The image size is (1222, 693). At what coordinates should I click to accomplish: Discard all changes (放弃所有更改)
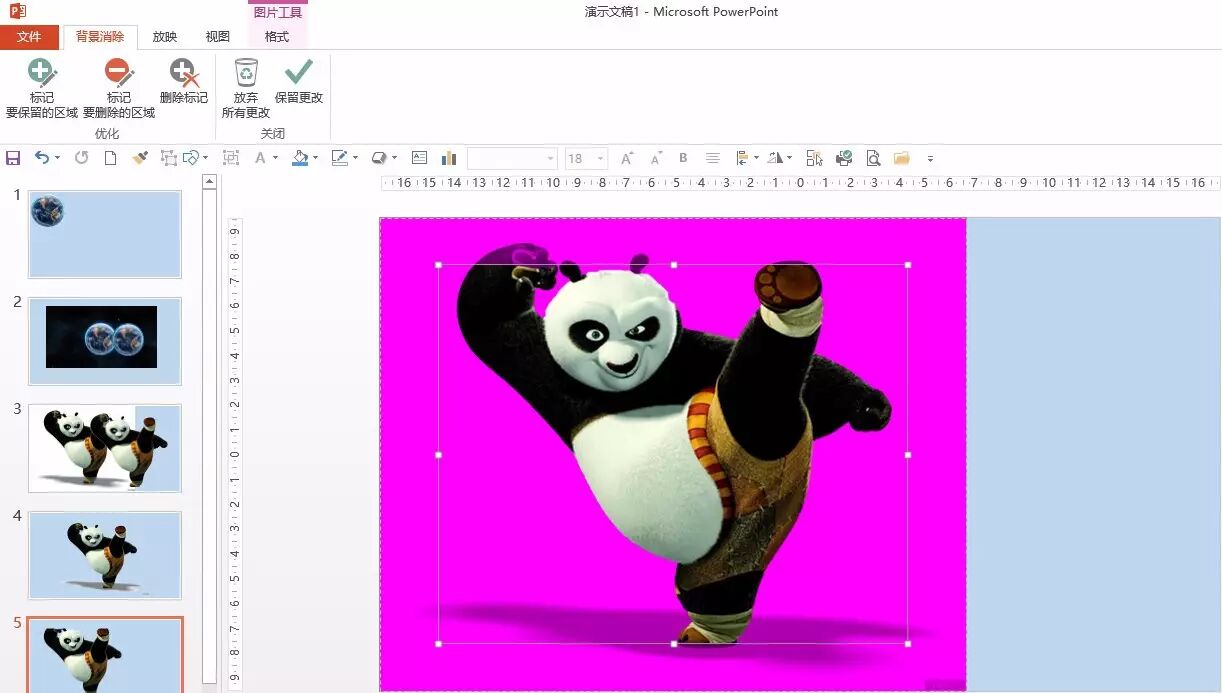[246, 88]
